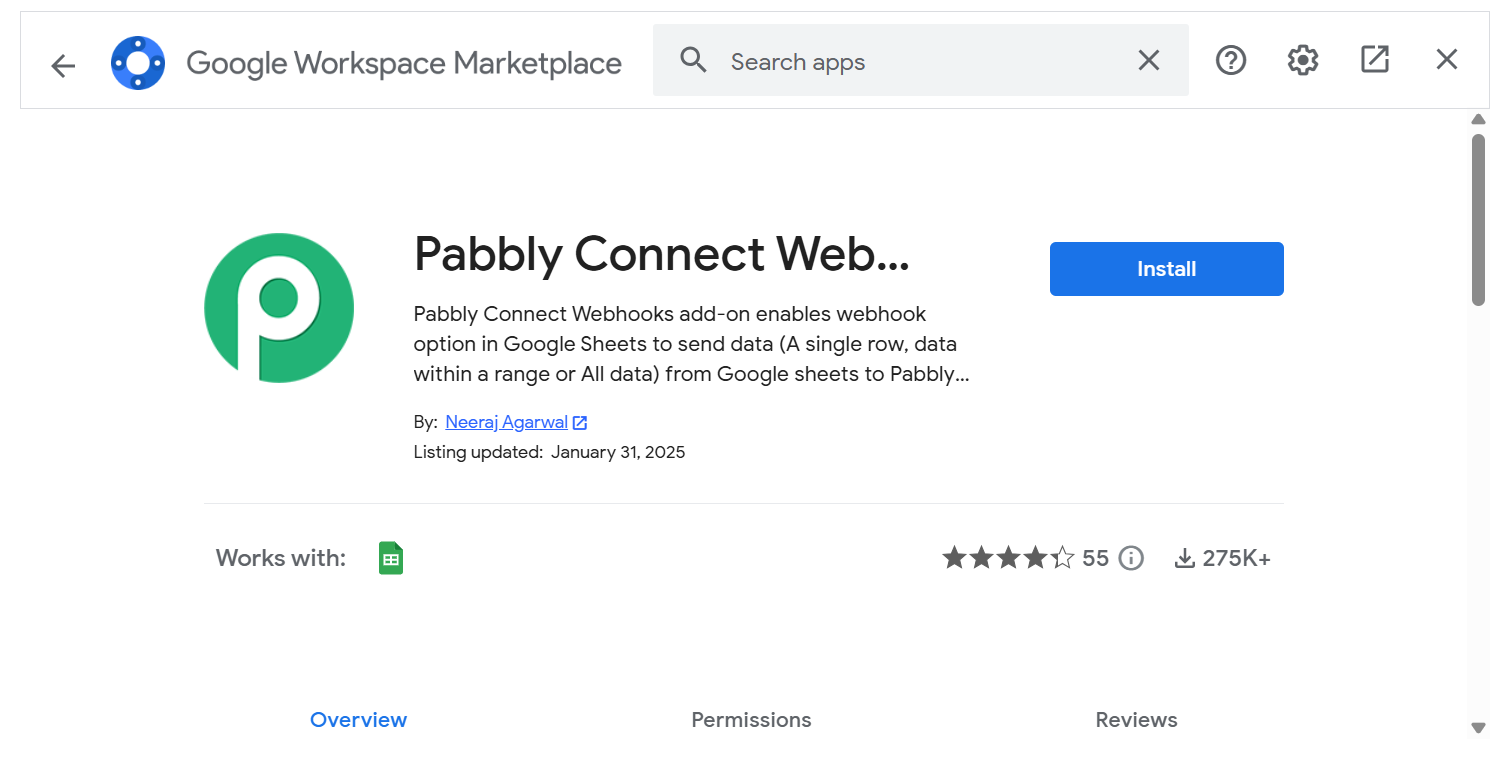The image size is (1508, 763).
Task: Click the search magnifier icon
Action: point(693,60)
